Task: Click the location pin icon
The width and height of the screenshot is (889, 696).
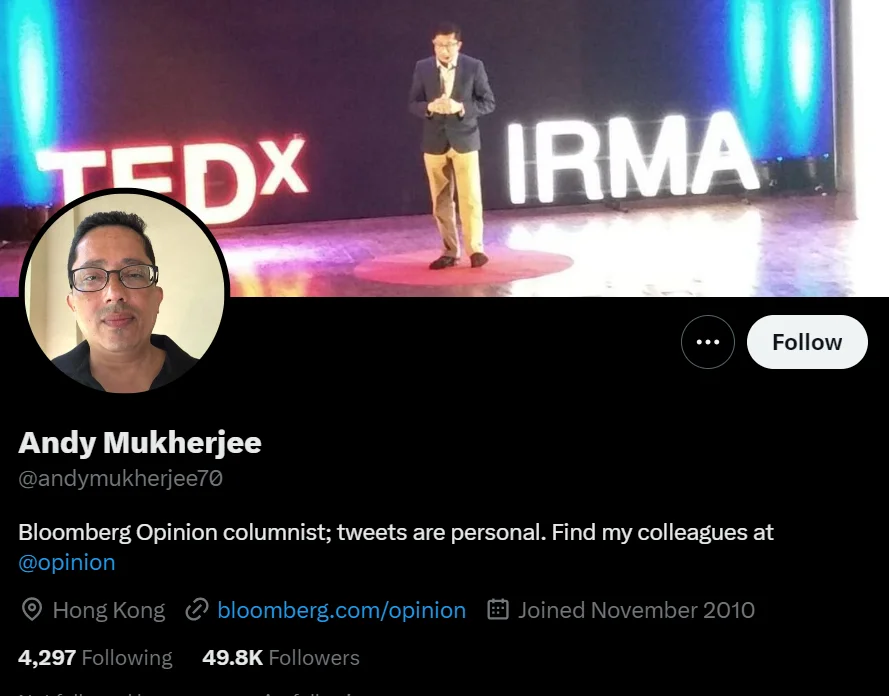Action: point(32,610)
